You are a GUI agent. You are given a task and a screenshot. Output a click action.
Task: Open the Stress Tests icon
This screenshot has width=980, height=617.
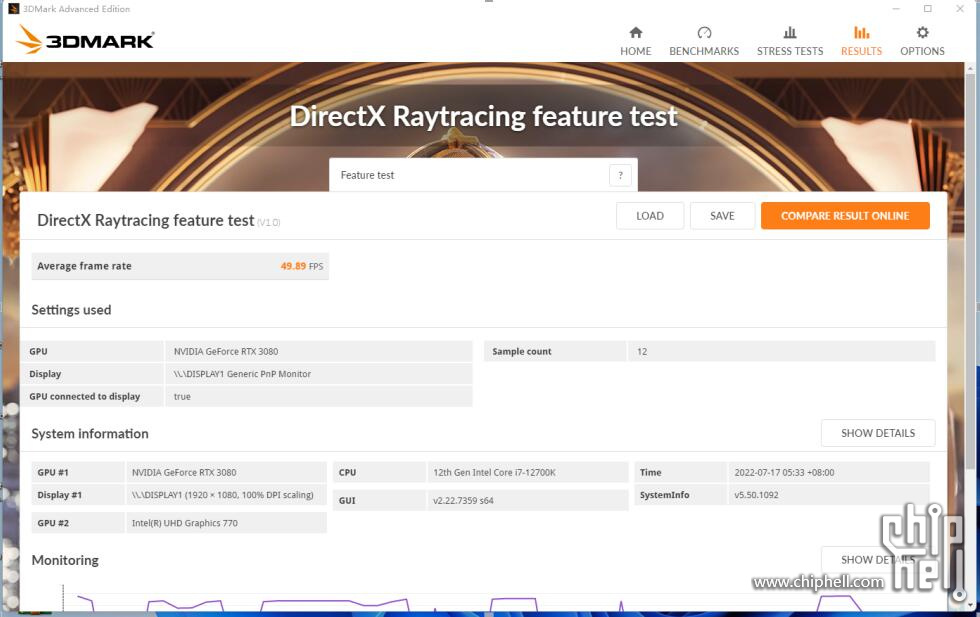pos(790,33)
